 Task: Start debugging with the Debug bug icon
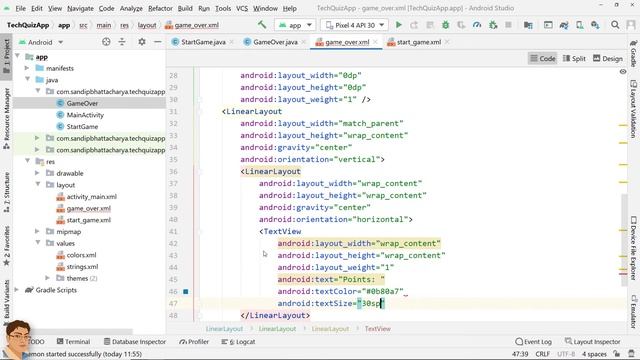coord(445,25)
